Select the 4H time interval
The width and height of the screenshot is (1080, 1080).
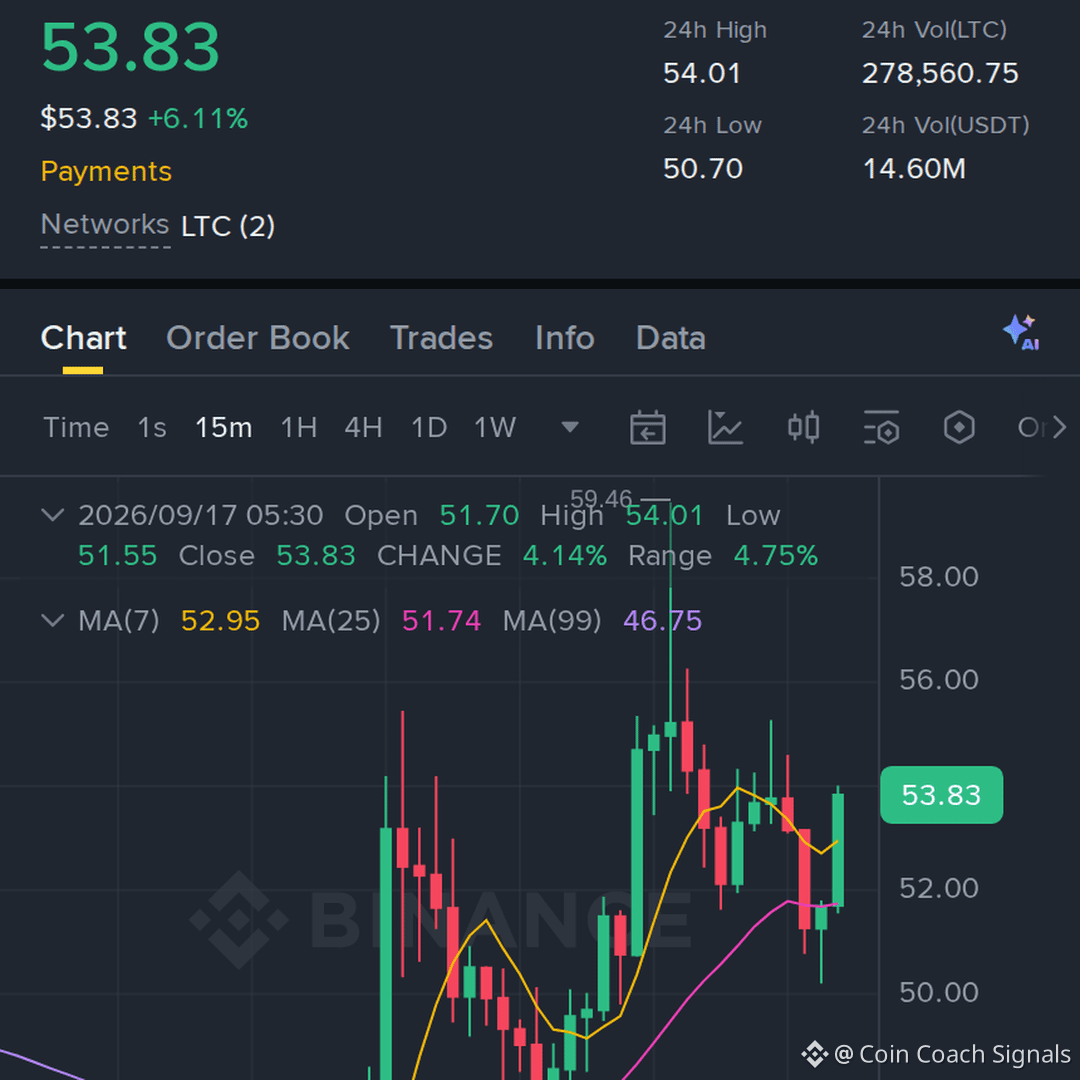[x=363, y=427]
